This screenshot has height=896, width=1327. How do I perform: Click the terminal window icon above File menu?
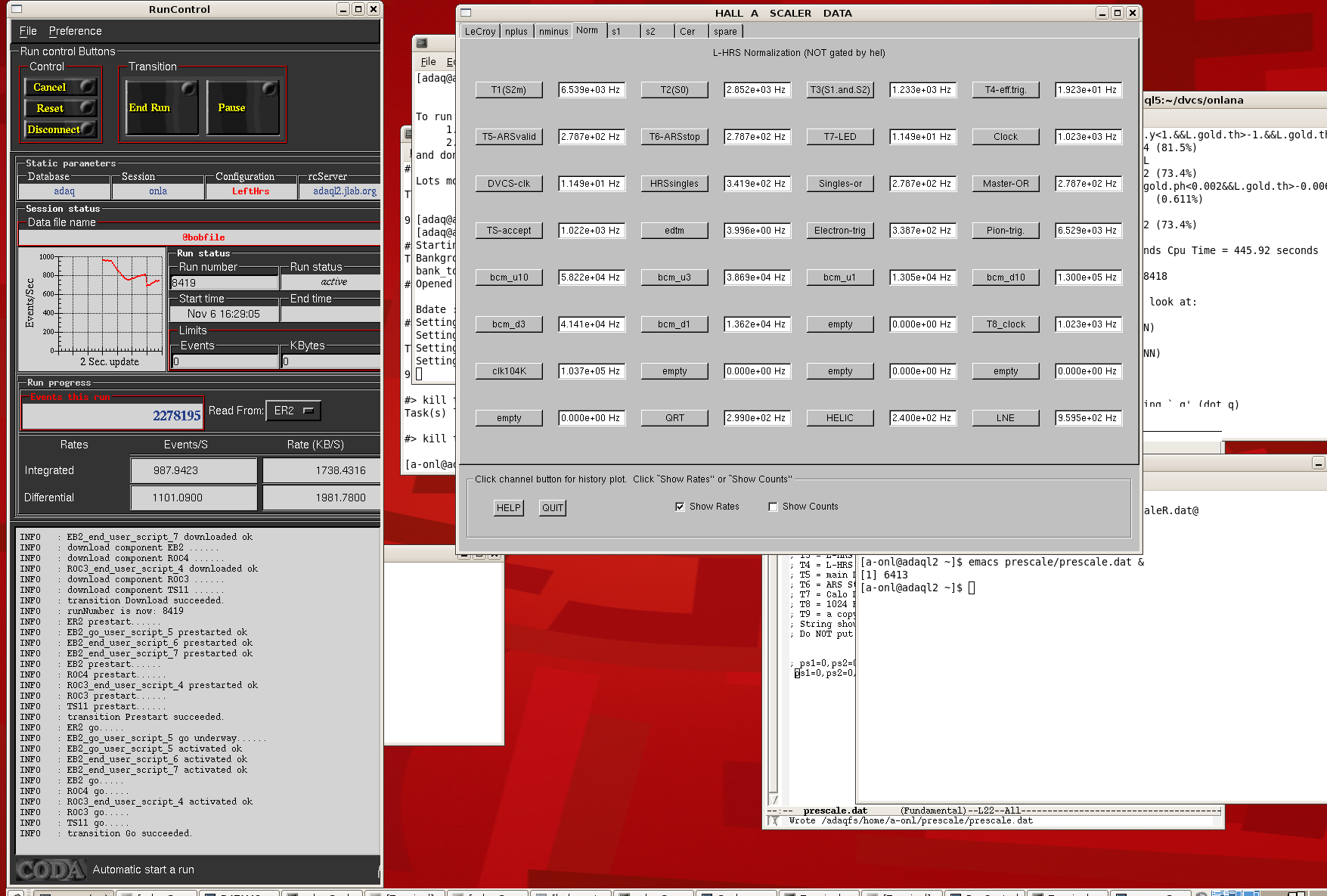pos(422,43)
